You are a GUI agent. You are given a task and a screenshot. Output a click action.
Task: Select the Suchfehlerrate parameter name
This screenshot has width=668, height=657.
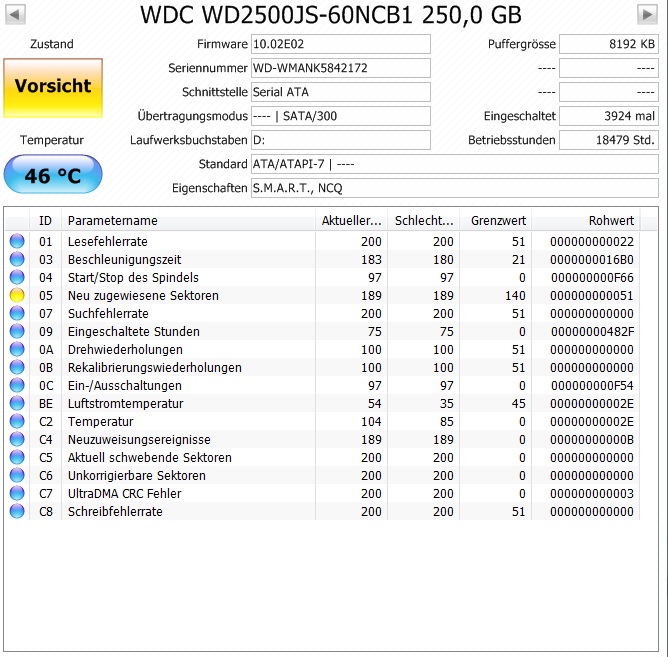(x=108, y=314)
